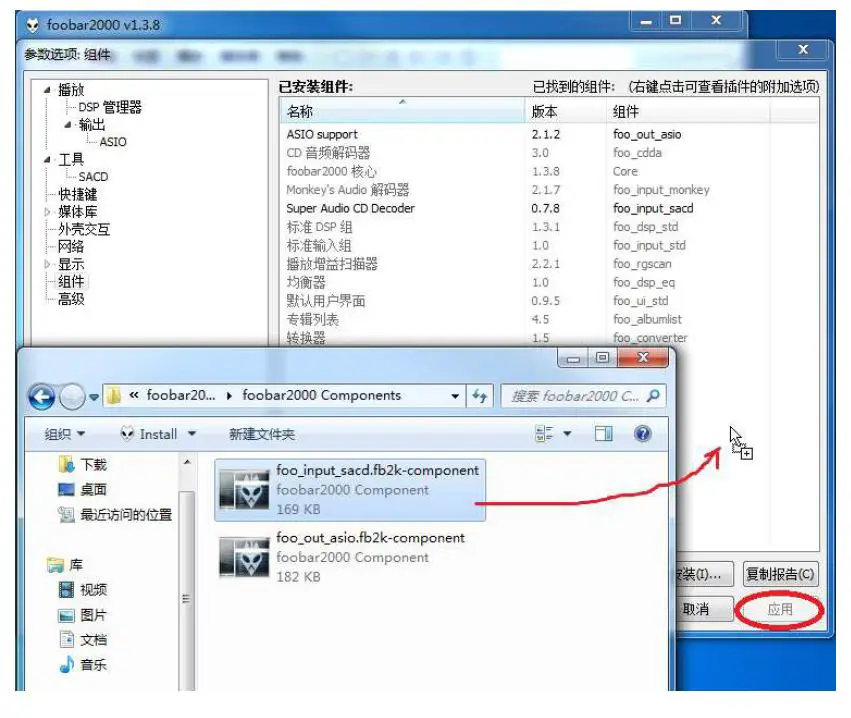Click the refresh address button

click(480, 396)
